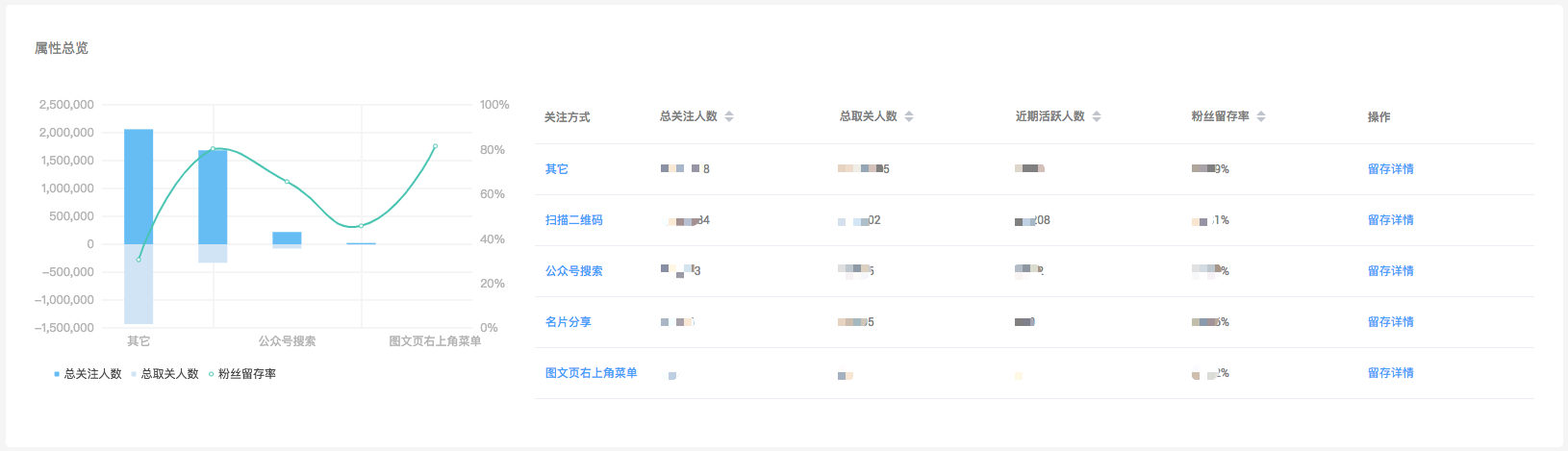Open 图文页右上角菜单 follow method link
This screenshot has width=1568, height=451.
(x=592, y=373)
